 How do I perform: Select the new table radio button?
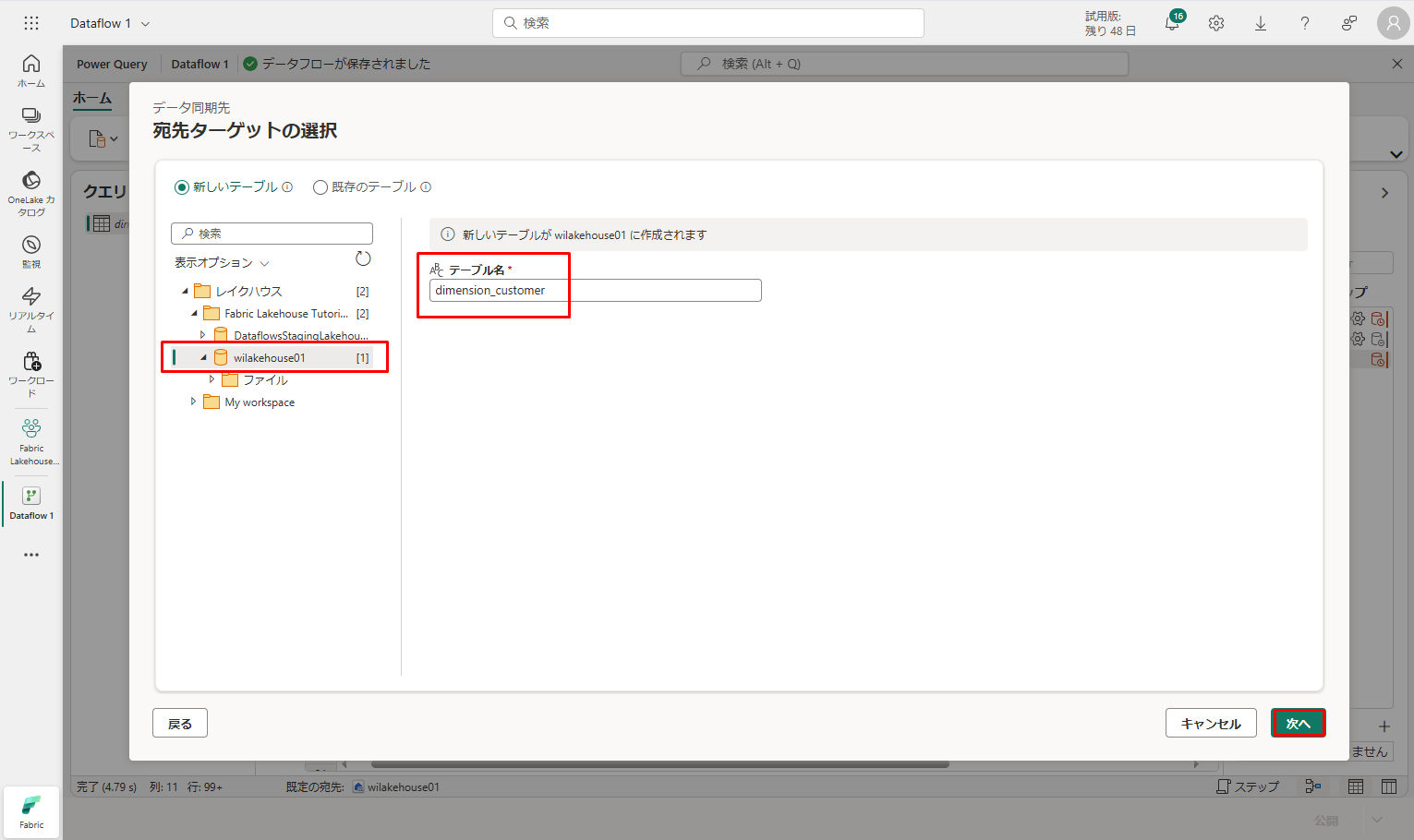tap(182, 187)
